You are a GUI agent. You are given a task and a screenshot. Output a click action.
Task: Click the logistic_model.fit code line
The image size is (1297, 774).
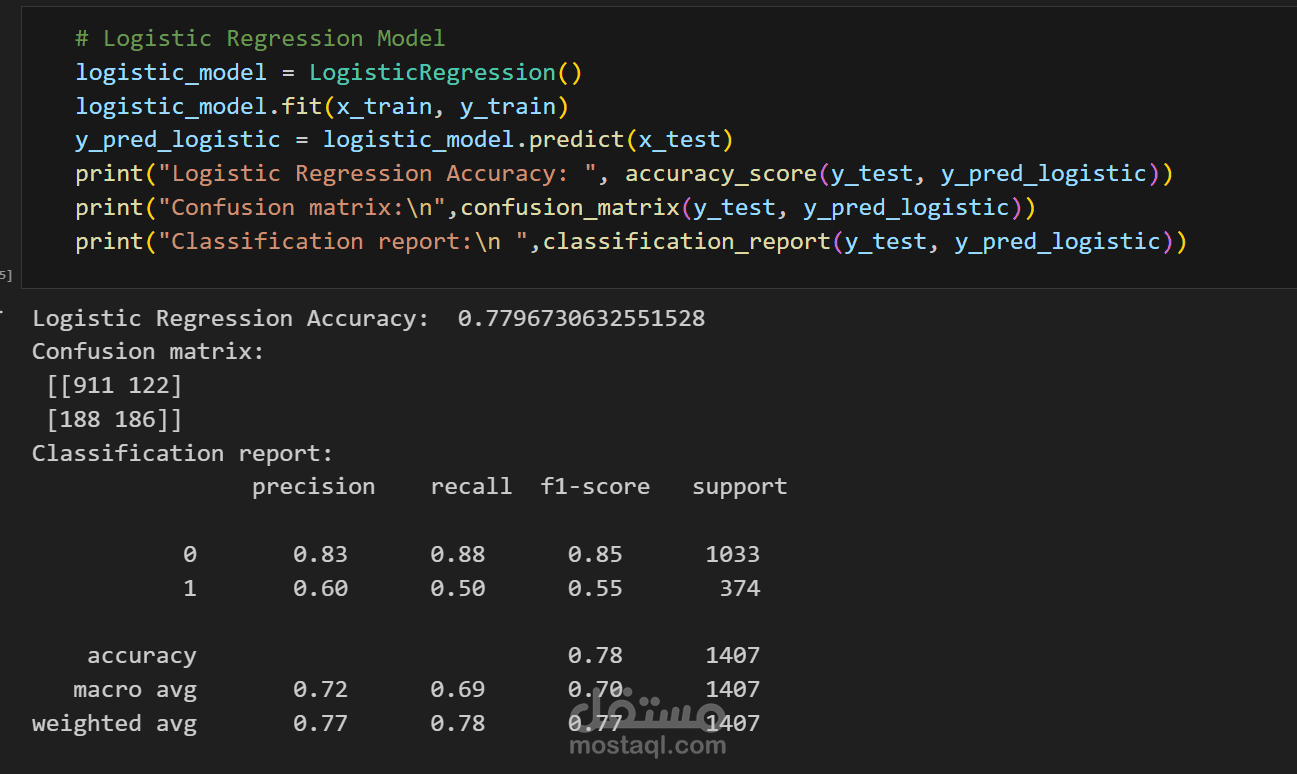pyautogui.click(x=322, y=107)
